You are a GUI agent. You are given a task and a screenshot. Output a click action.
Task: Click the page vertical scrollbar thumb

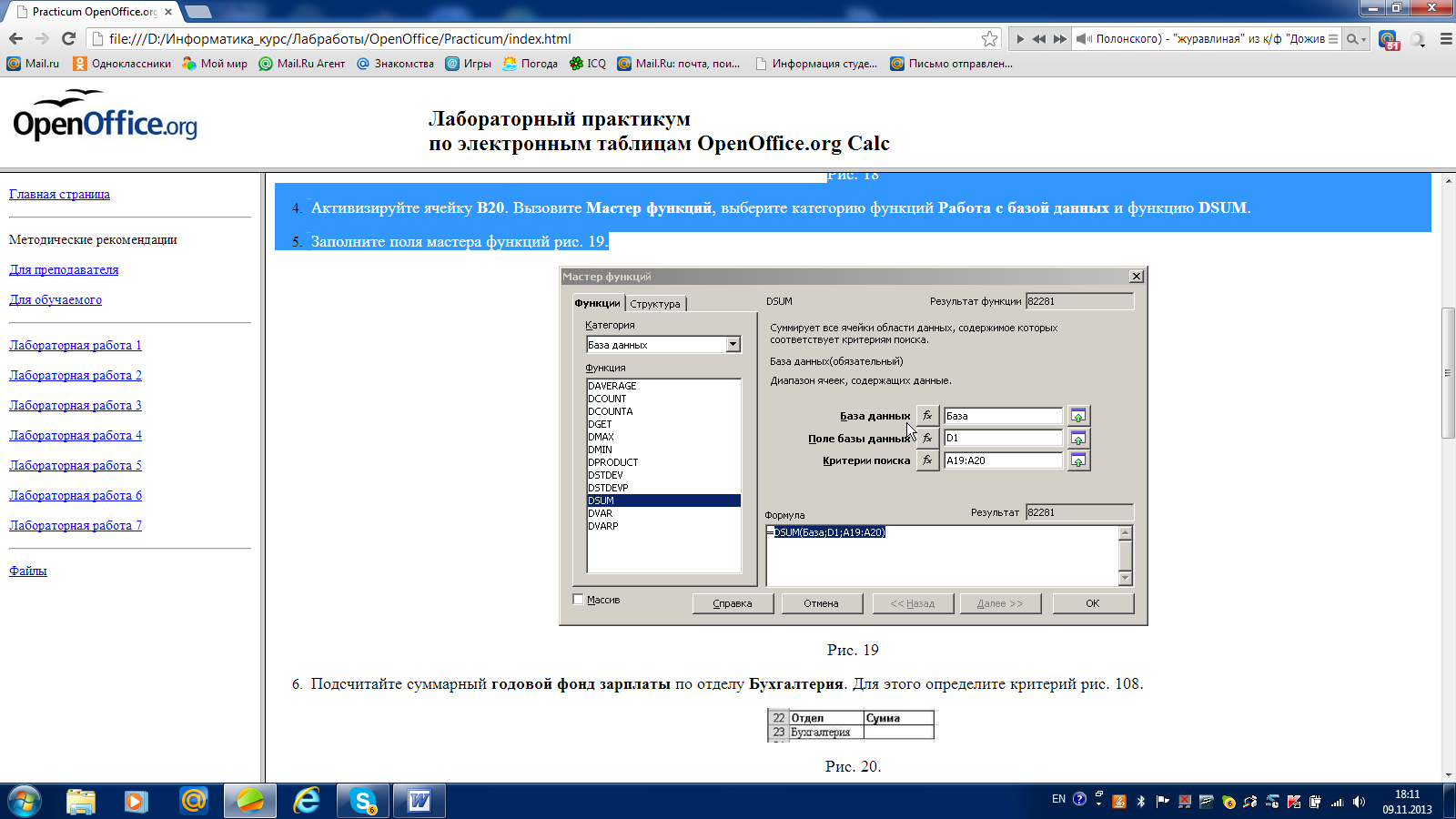(x=1448, y=373)
